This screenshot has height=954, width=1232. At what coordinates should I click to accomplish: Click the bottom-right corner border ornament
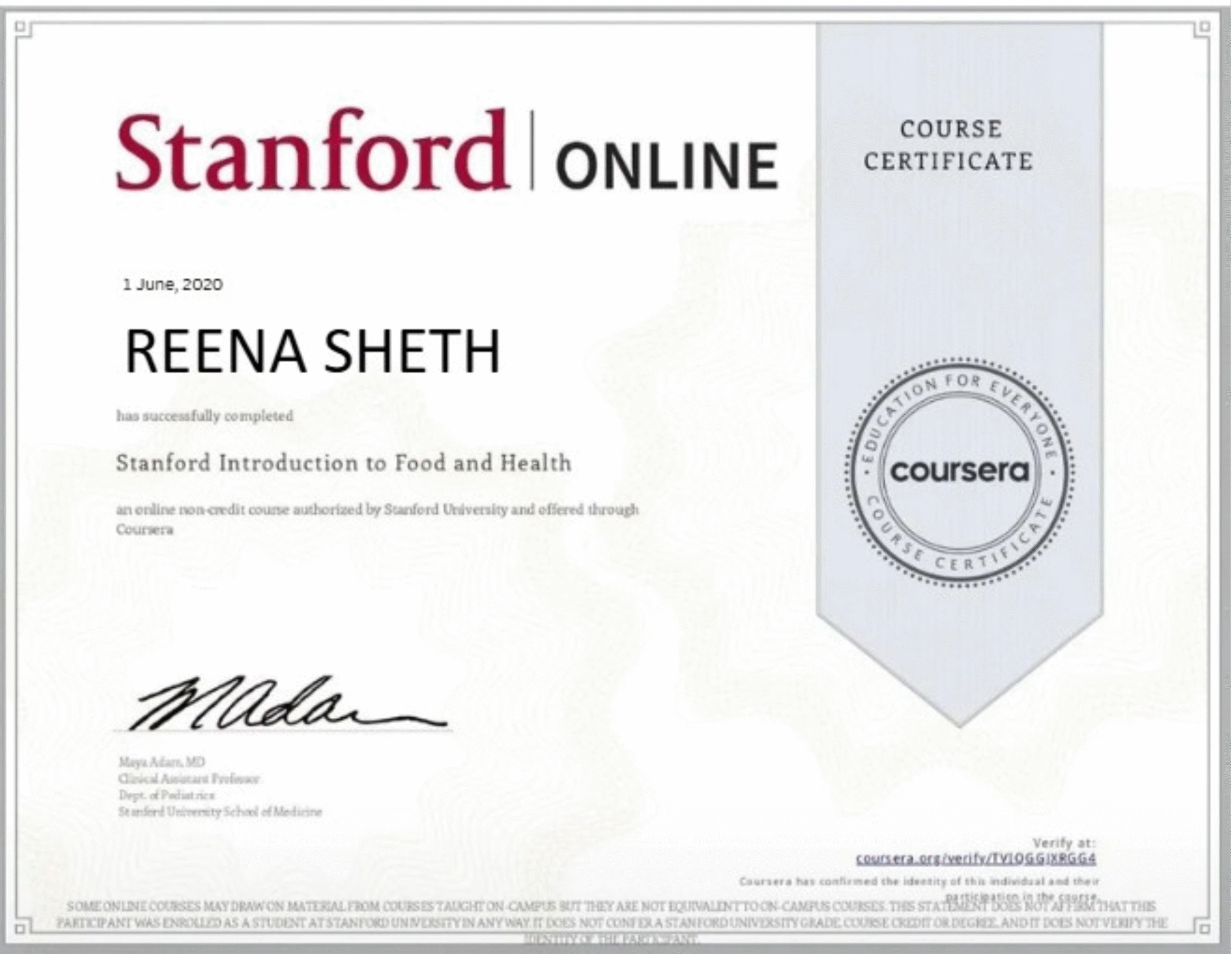(1205, 928)
